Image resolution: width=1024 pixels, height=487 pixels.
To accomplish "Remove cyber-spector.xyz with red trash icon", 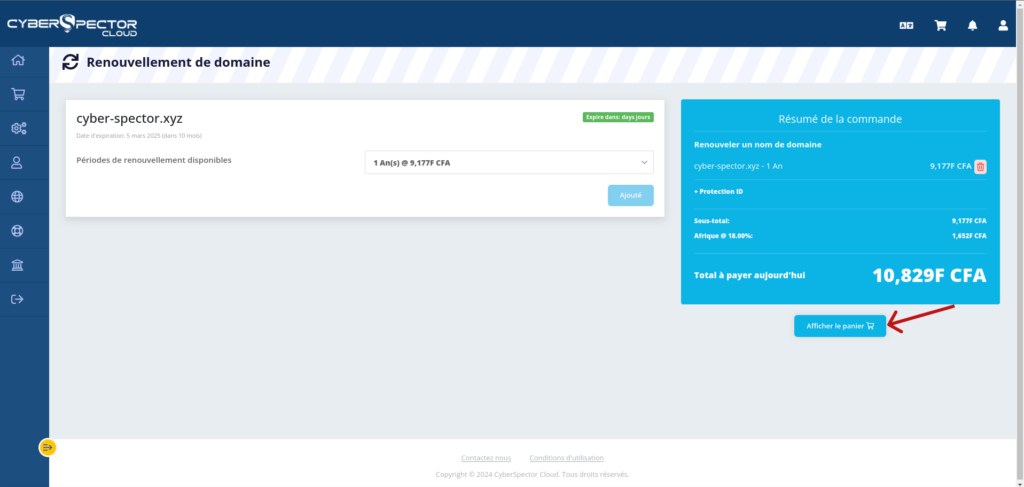I will click(980, 166).
